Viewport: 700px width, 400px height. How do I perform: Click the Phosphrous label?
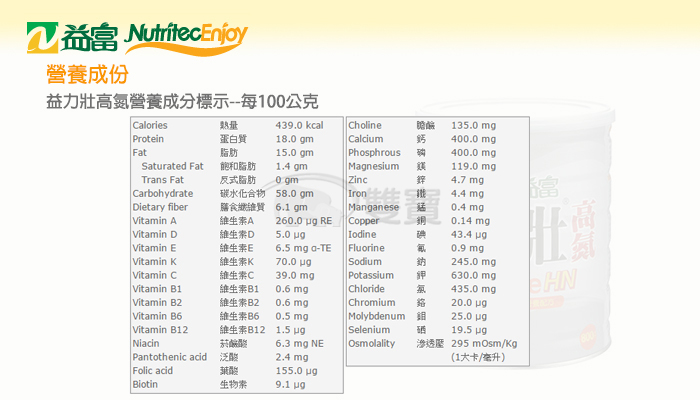click(375, 153)
